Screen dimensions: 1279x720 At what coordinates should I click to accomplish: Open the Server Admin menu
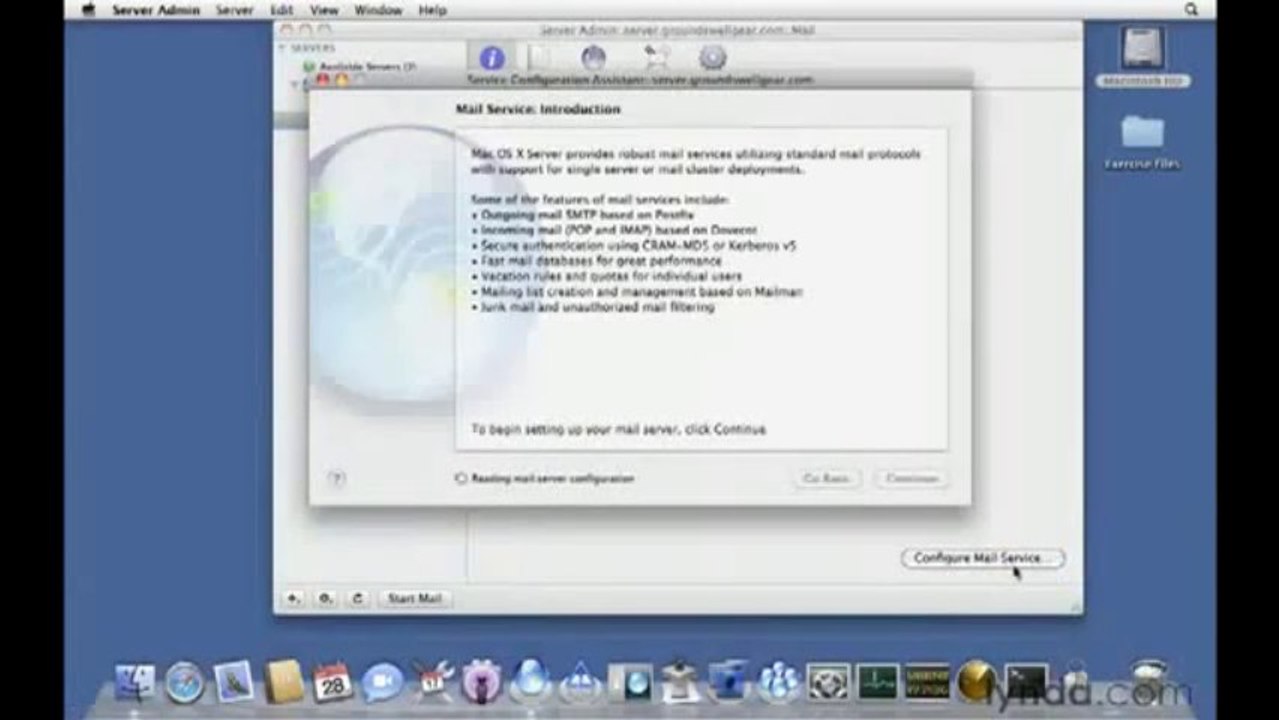[x=156, y=10]
